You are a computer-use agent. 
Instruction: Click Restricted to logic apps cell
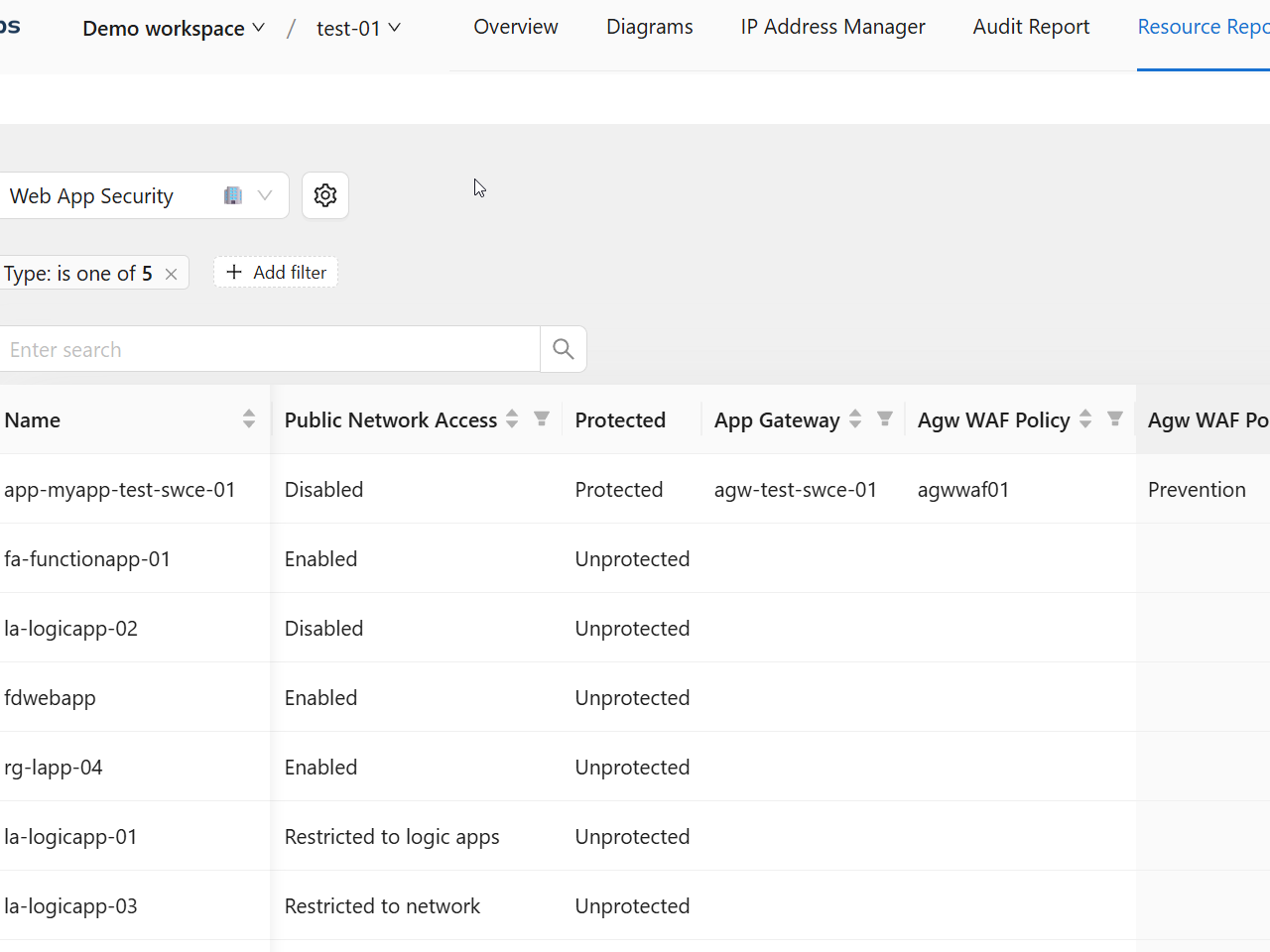(392, 836)
